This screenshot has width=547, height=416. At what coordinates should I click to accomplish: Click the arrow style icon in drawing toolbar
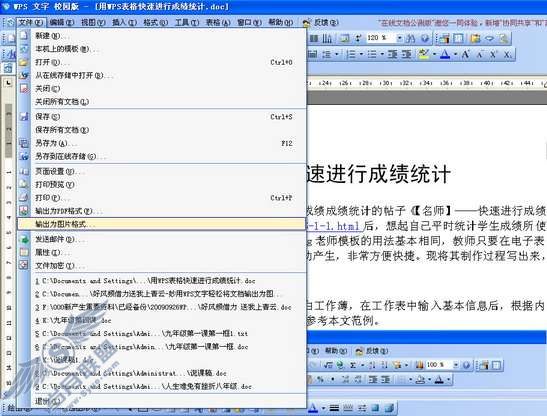click(361, 408)
